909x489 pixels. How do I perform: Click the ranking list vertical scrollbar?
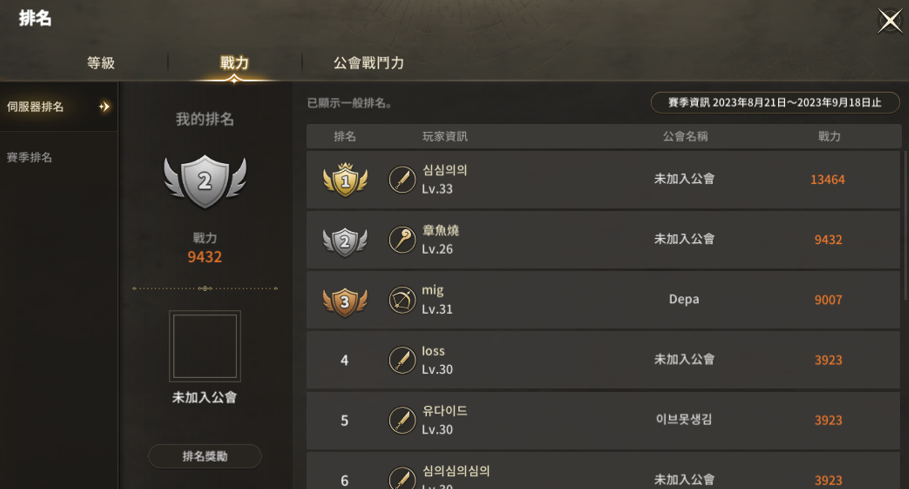pos(906,225)
